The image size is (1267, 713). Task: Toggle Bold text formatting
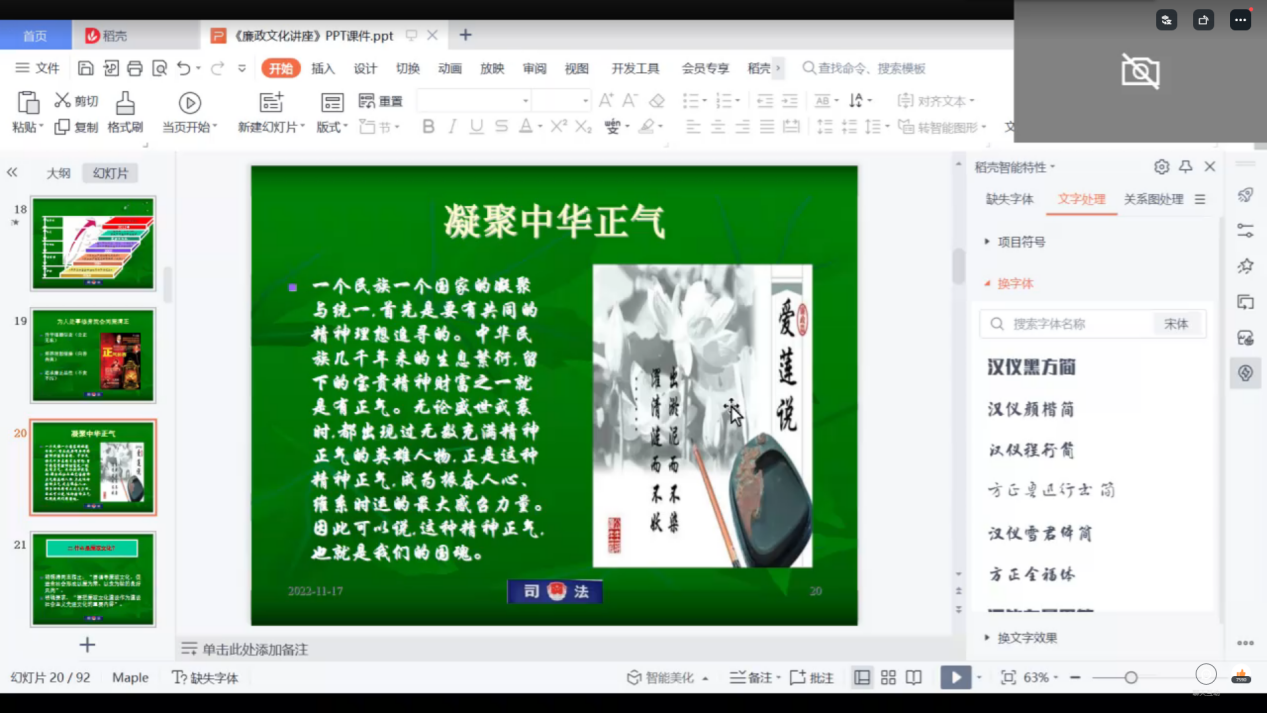tap(428, 126)
